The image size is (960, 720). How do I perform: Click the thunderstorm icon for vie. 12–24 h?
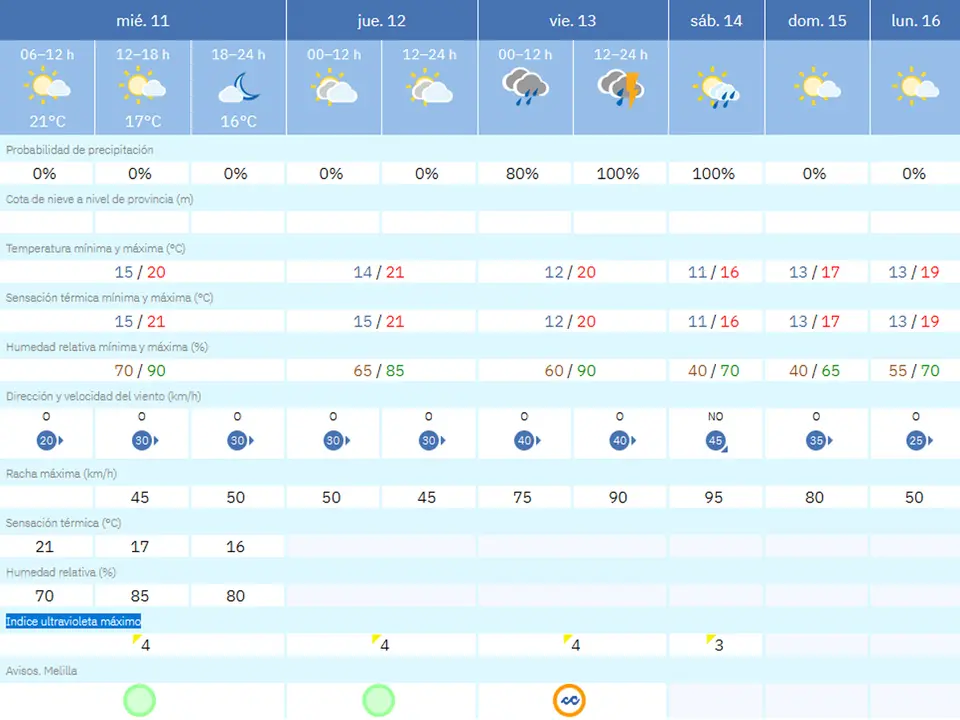coord(621,88)
